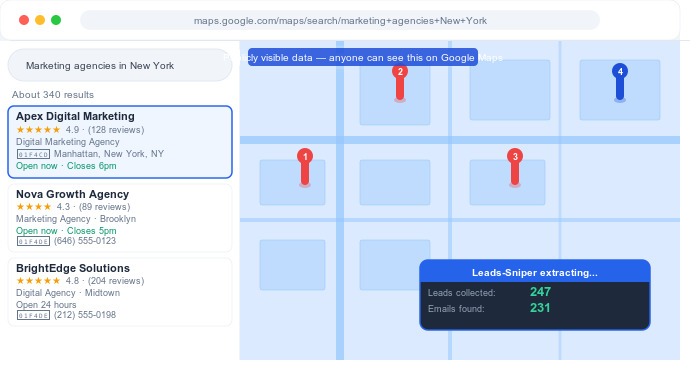The image size is (700, 370).
Task: View the (204 reviews) link
Action: click(116, 281)
